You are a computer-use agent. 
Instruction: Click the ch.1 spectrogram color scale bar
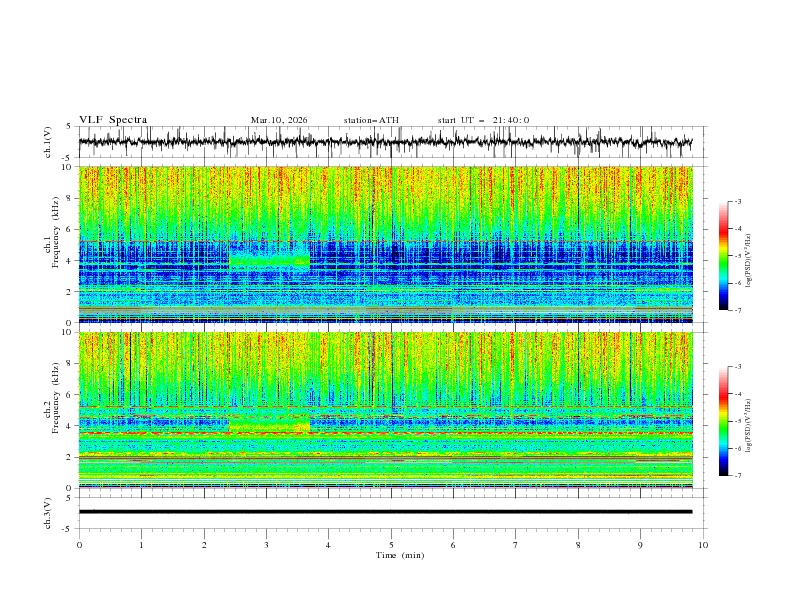pyautogui.click(x=723, y=256)
